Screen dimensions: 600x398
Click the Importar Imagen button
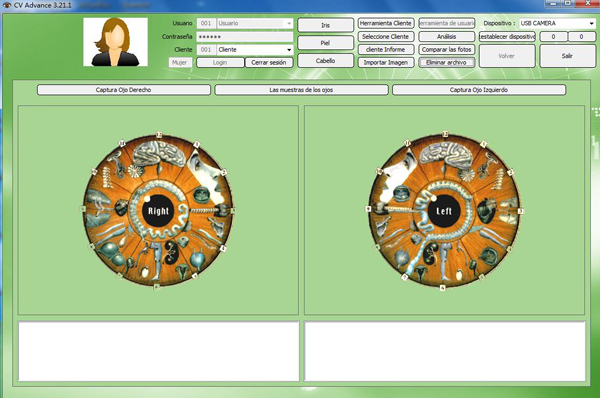click(386, 62)
